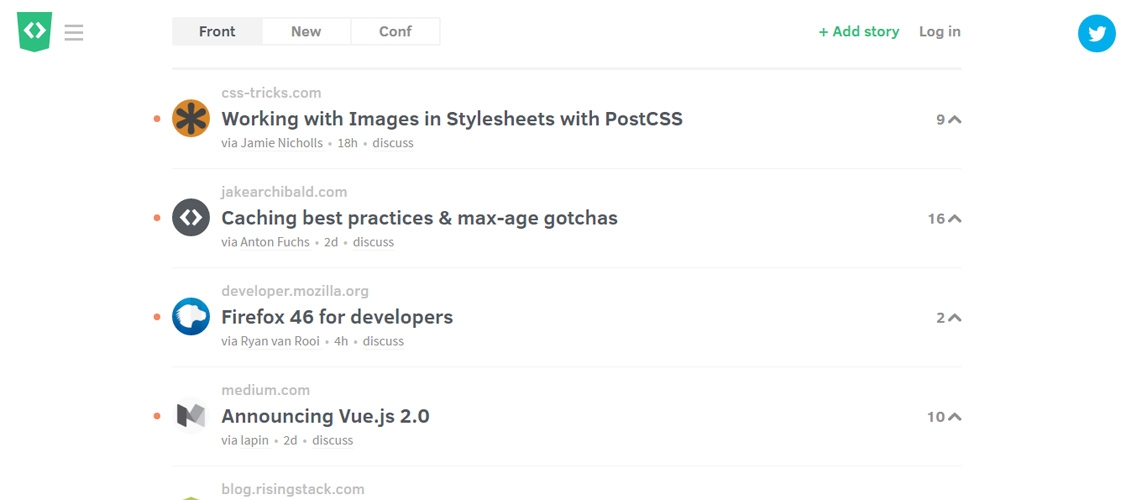Upvote the Firefox 46 story
1131x500 pixels.
pos(954,317)
